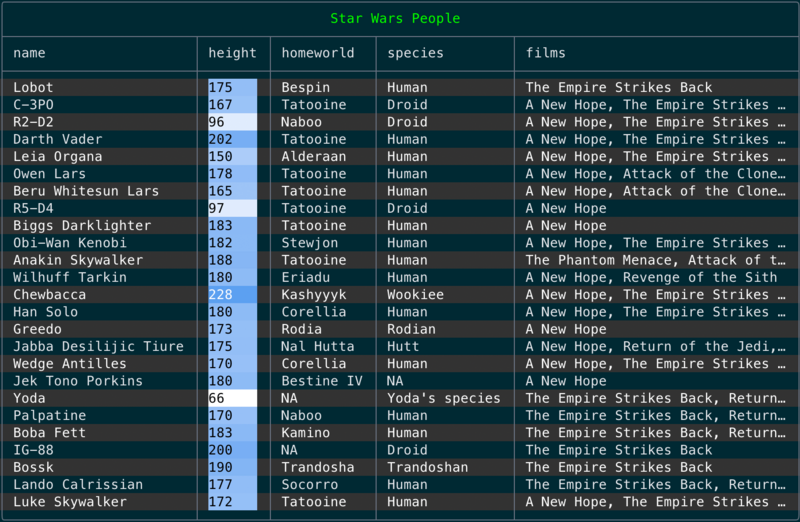Screen dimensions: 800x522
Task: Click the name Lando Calrissian
Action: [x=78, y=485]
